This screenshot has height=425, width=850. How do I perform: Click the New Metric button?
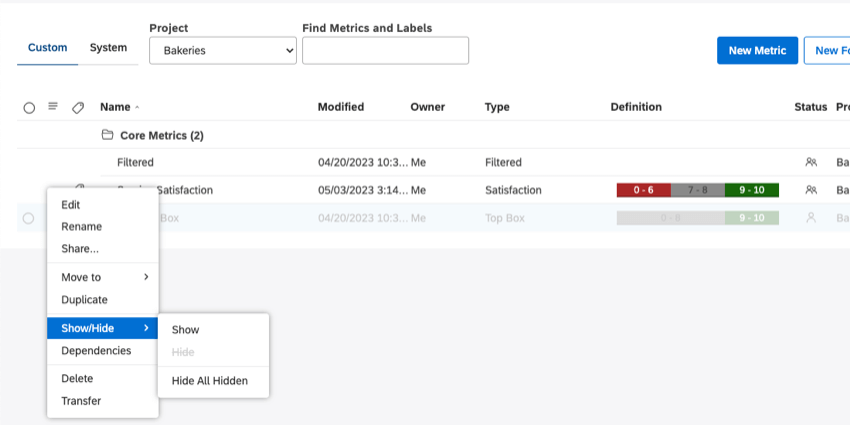(757, 50)
